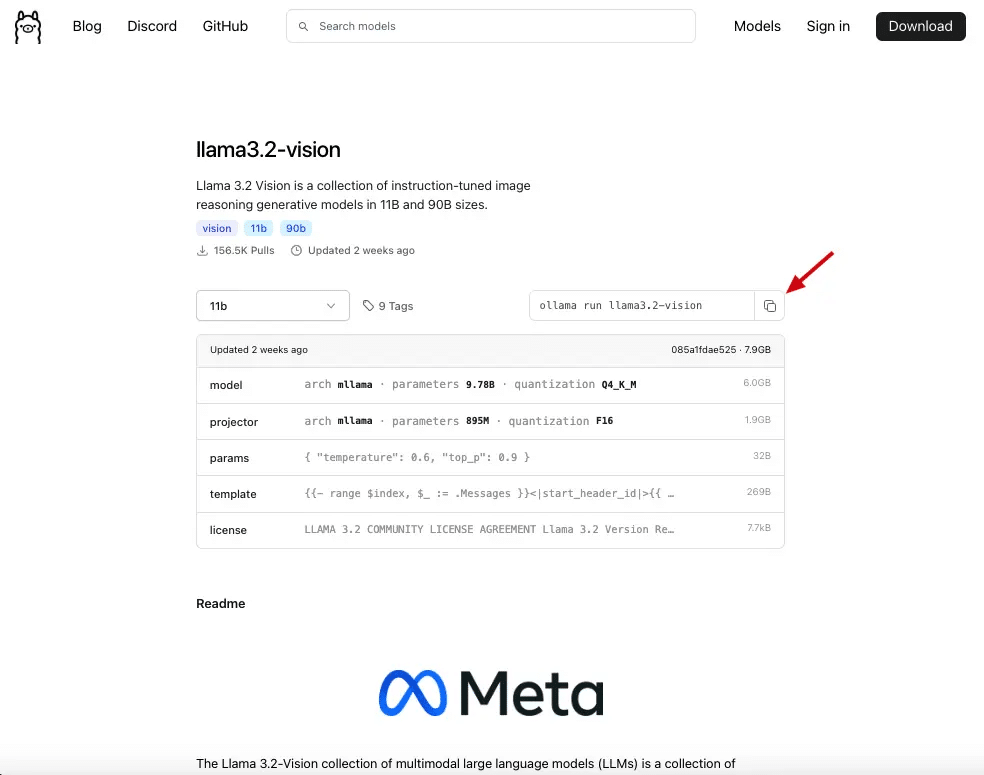Image resolution: width=984 pixels, height=775 pixels.
Task: Click the 7.7kB license size value
Action: coord(759,528)
